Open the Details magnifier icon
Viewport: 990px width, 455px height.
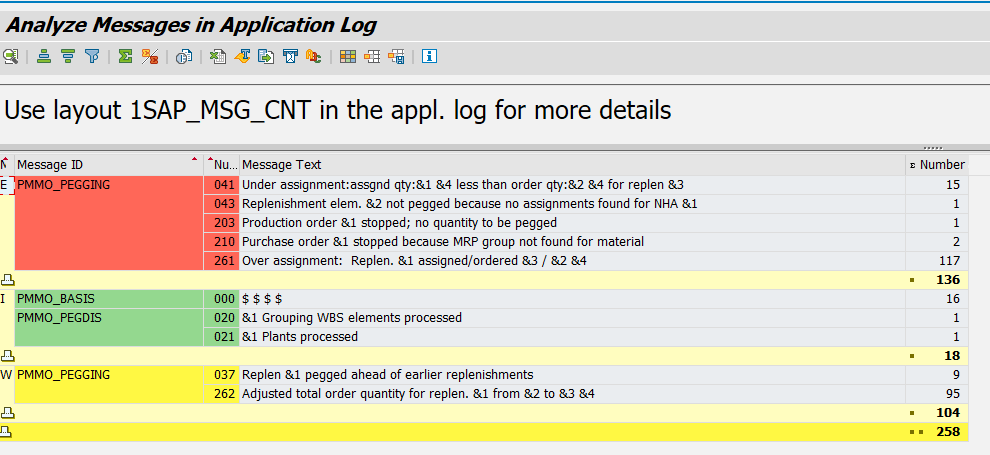pos(11,56)
